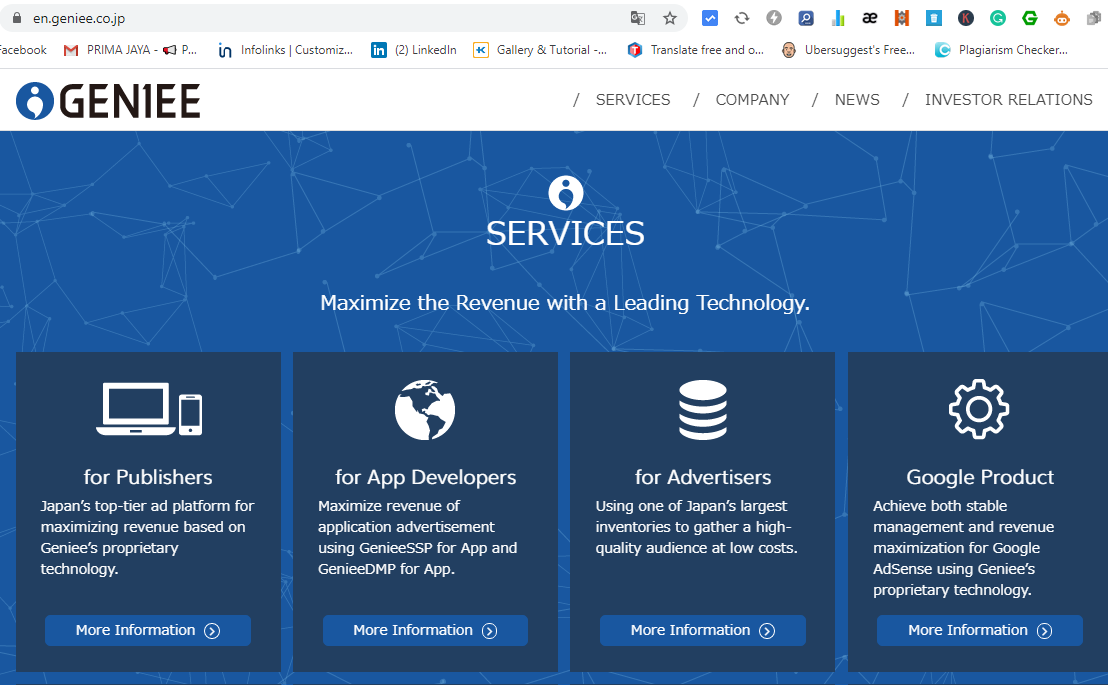1108x685 pixels.
Task: Open the (2) LinkedIn bookmark
Action: pos(414,50)
